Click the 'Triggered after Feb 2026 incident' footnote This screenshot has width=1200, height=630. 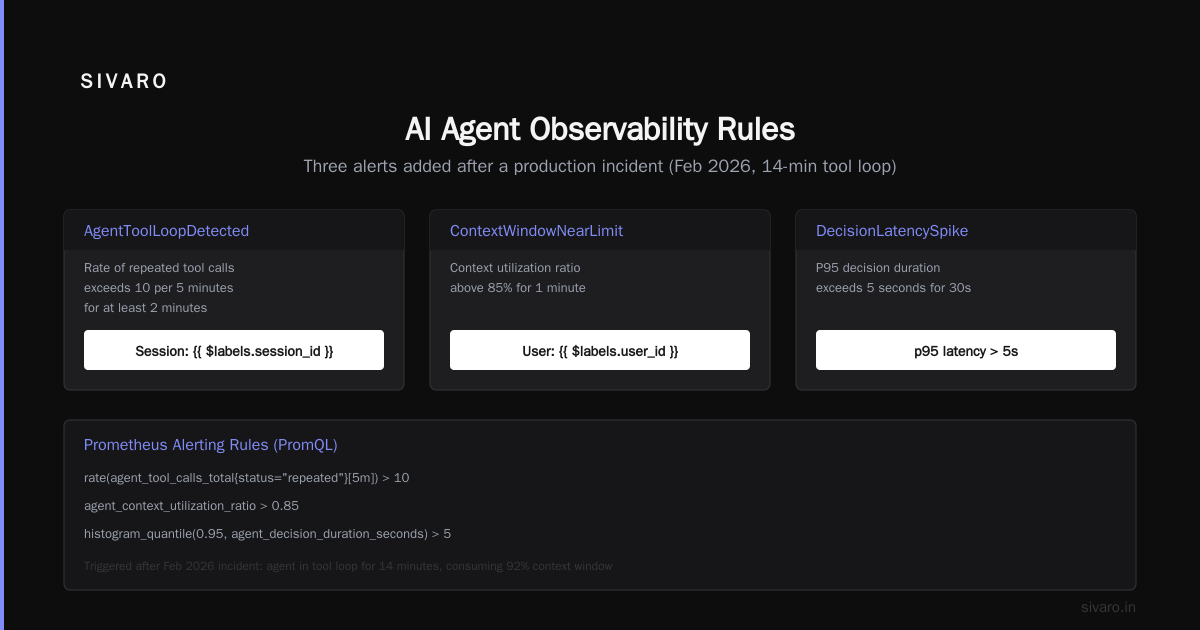coord(348,566)
